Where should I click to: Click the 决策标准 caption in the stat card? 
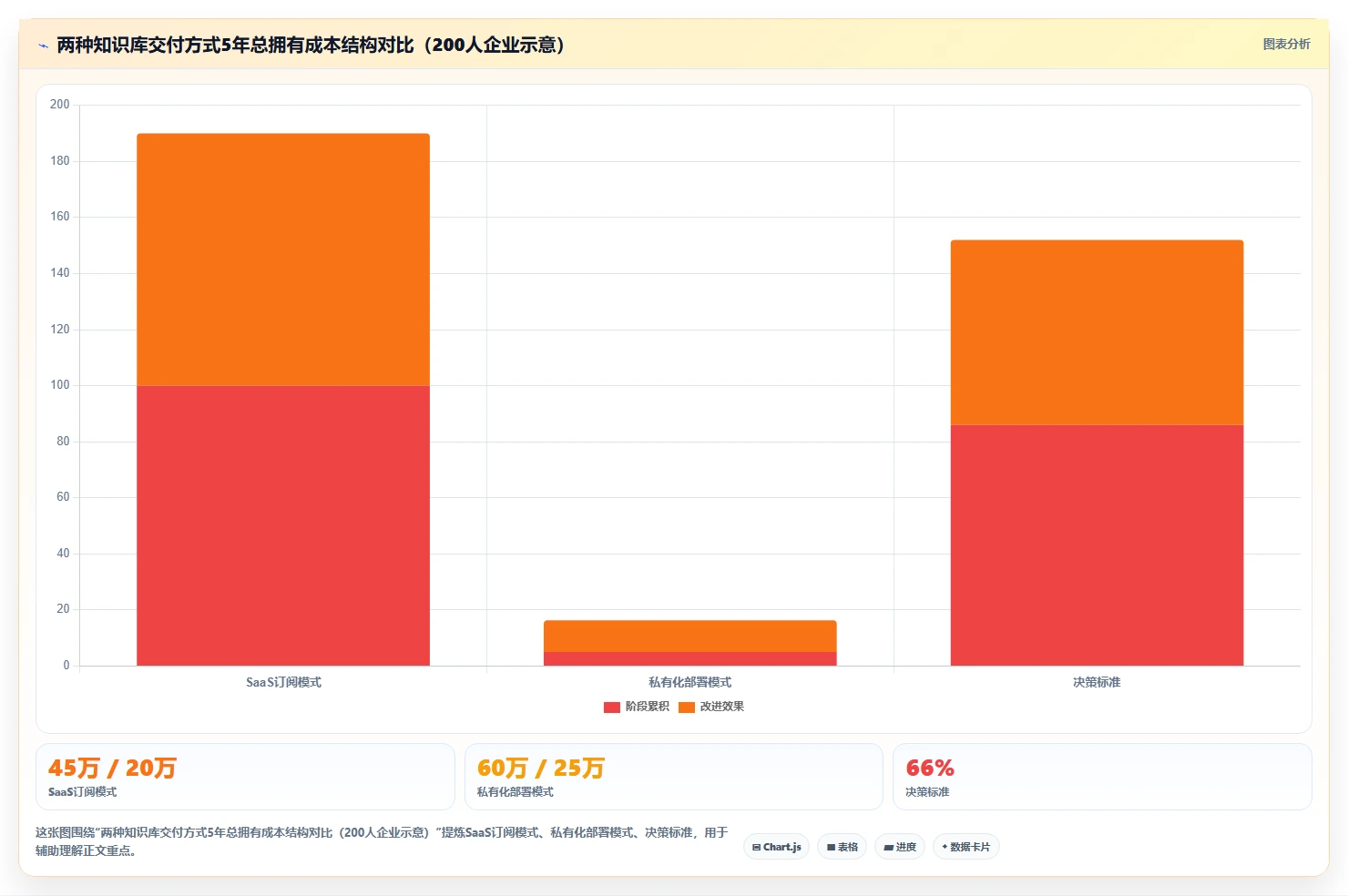click(927, 792)
